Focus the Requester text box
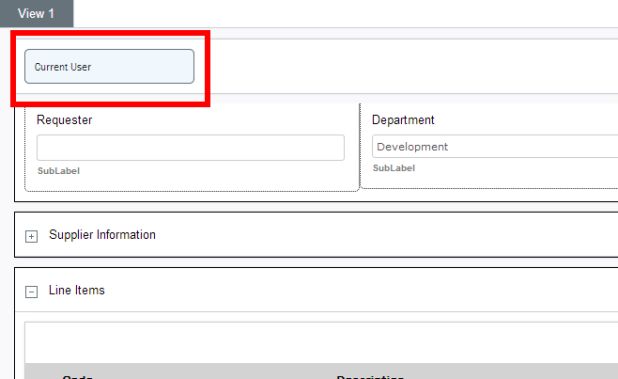This screenshot has height=379, width=618. (x=191, y=147)
